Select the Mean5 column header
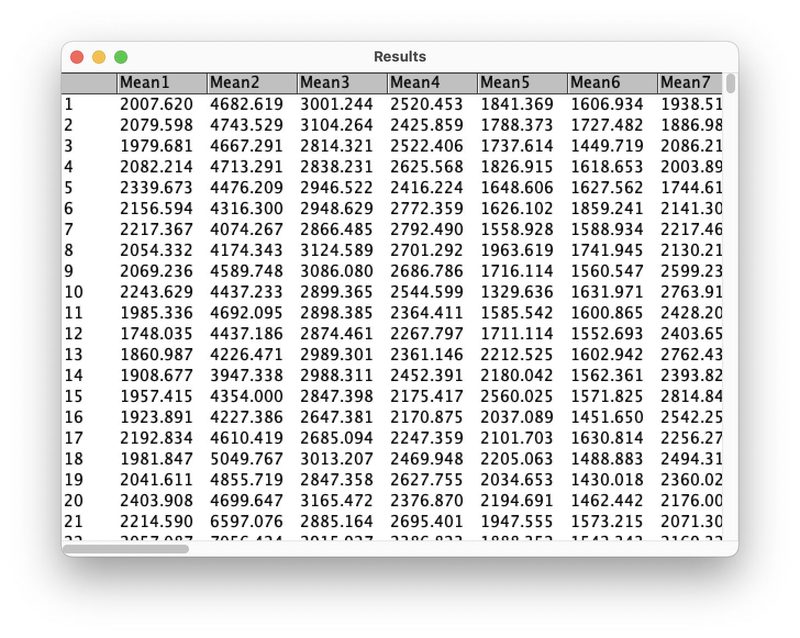This screenshot has width=800, height=638. point(522,83)
